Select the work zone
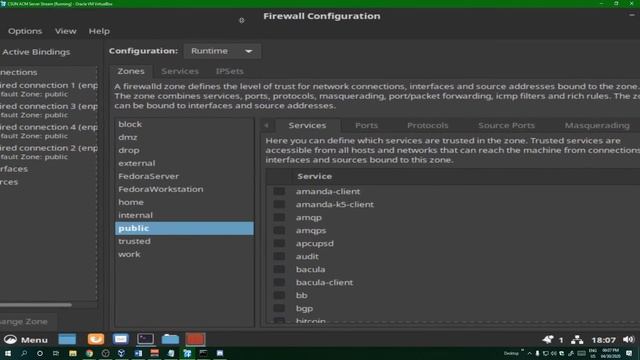This screenshot has width=640, height=360. (x=184, y=254)
